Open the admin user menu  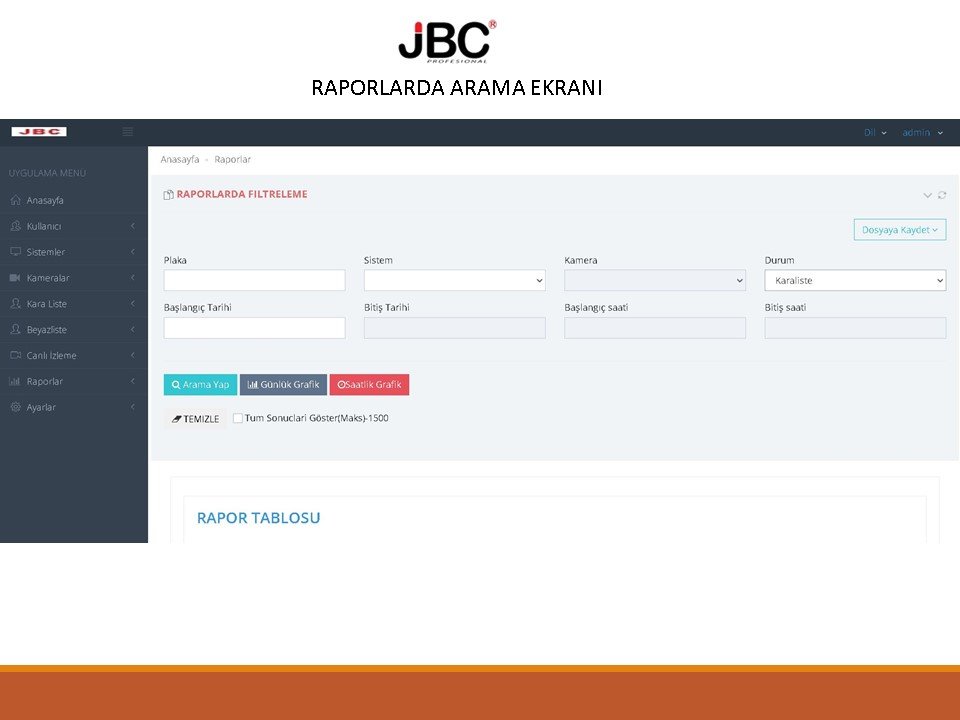[x=921, y=132]
